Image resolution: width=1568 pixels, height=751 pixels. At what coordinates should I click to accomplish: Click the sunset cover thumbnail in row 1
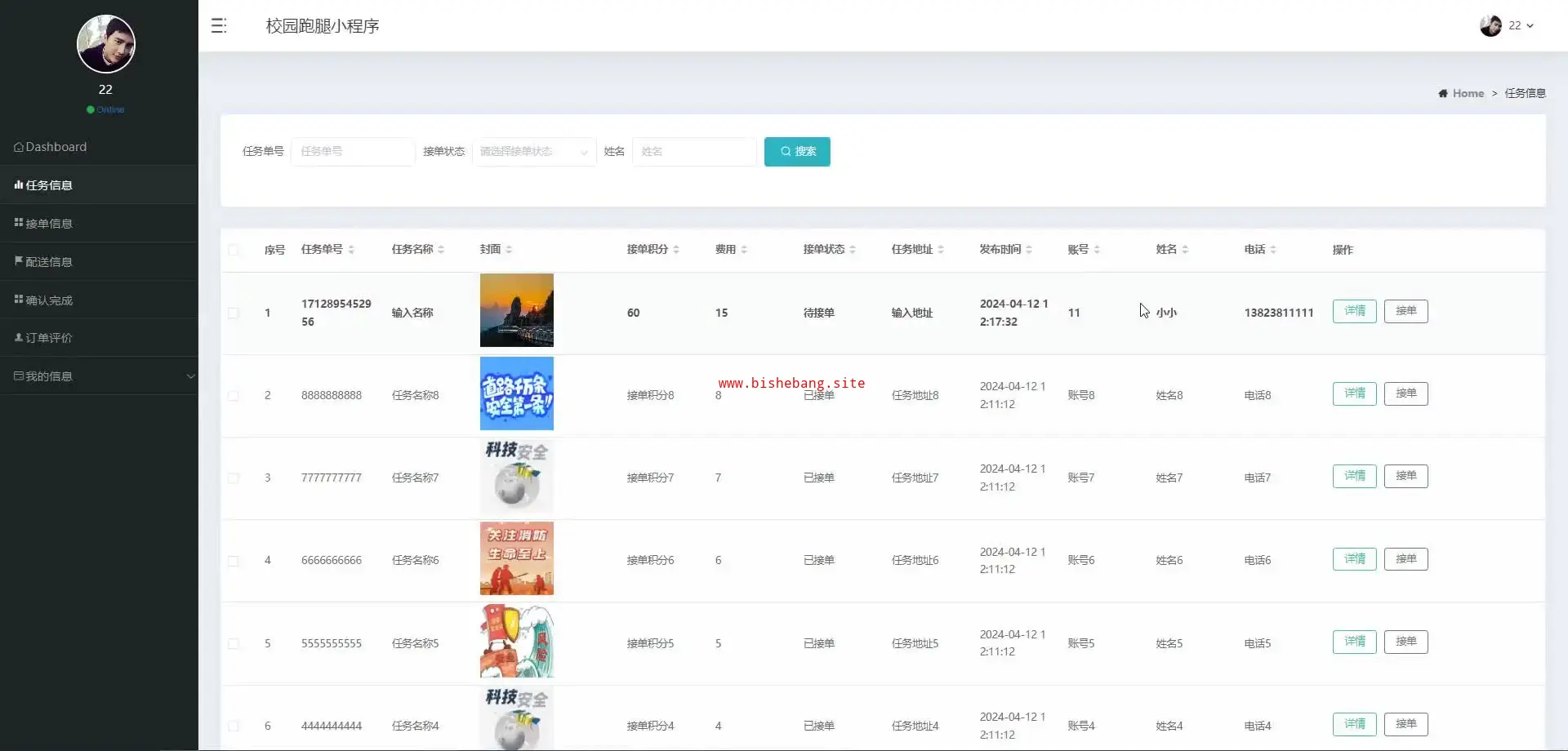(x=516, y=310)
